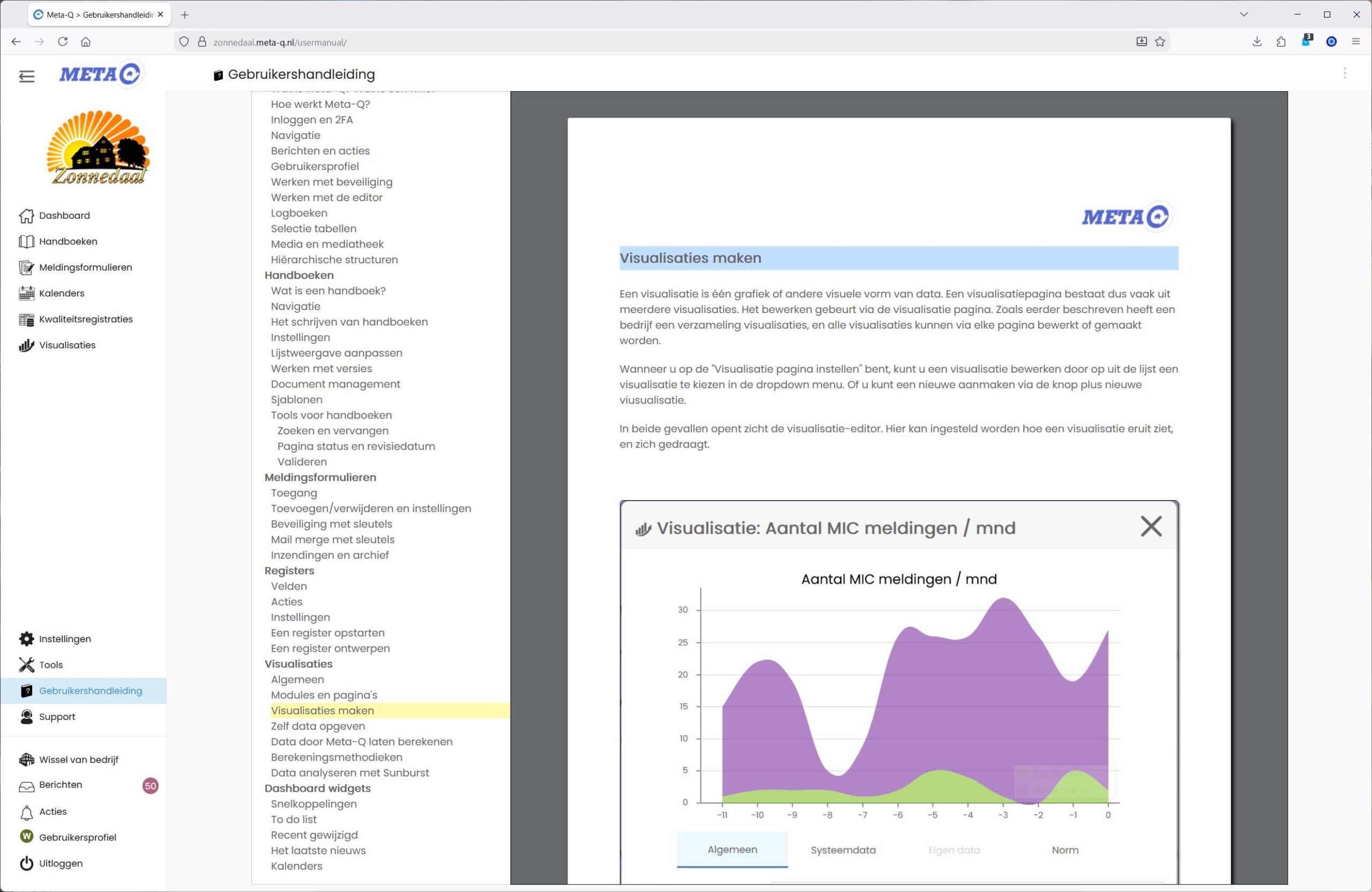Collapse the sidebar with hamburger icon
1372x892 pixels.
26,76
